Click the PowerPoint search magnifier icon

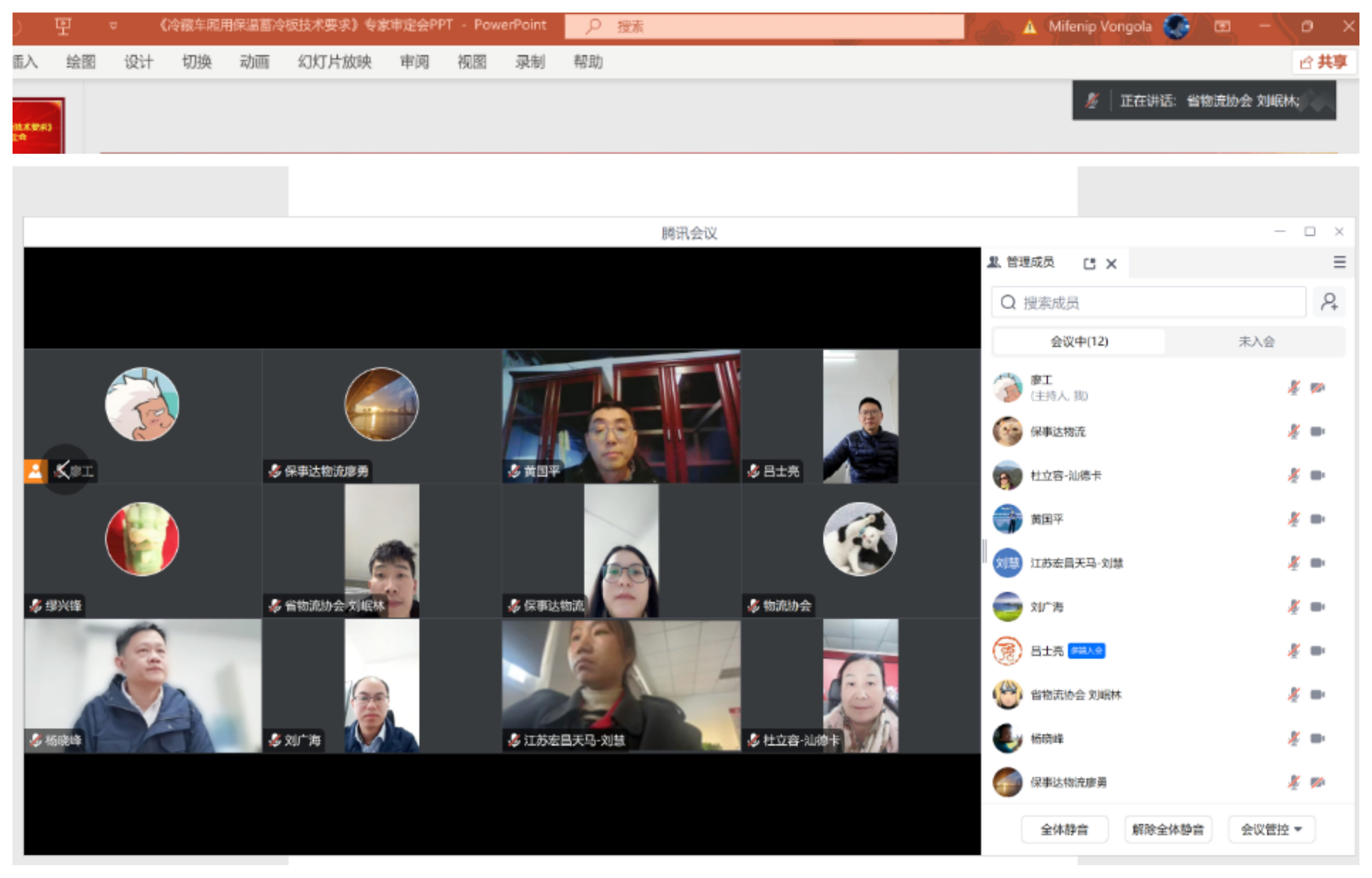593,26
